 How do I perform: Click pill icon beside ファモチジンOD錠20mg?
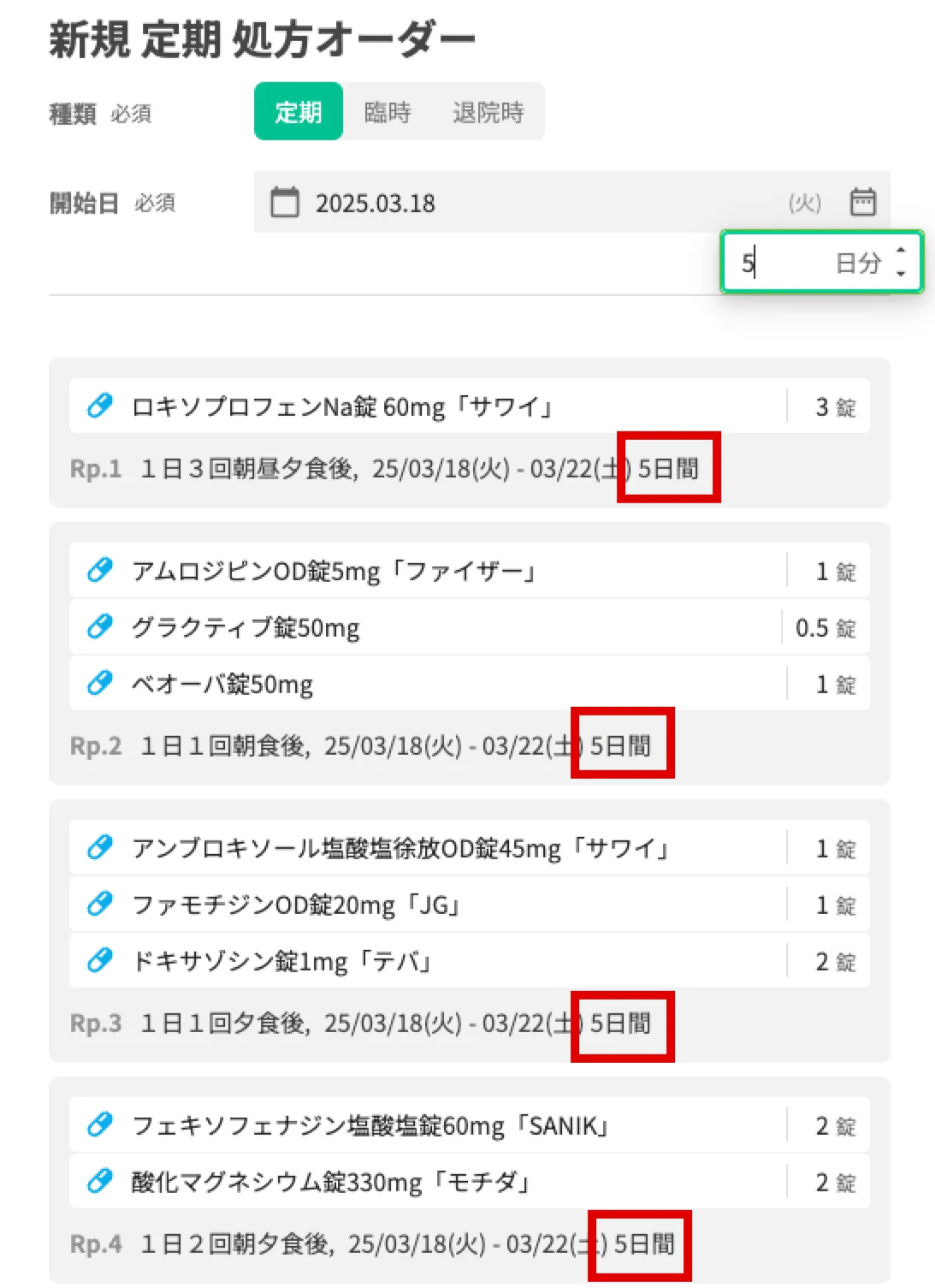pos(100,904)
